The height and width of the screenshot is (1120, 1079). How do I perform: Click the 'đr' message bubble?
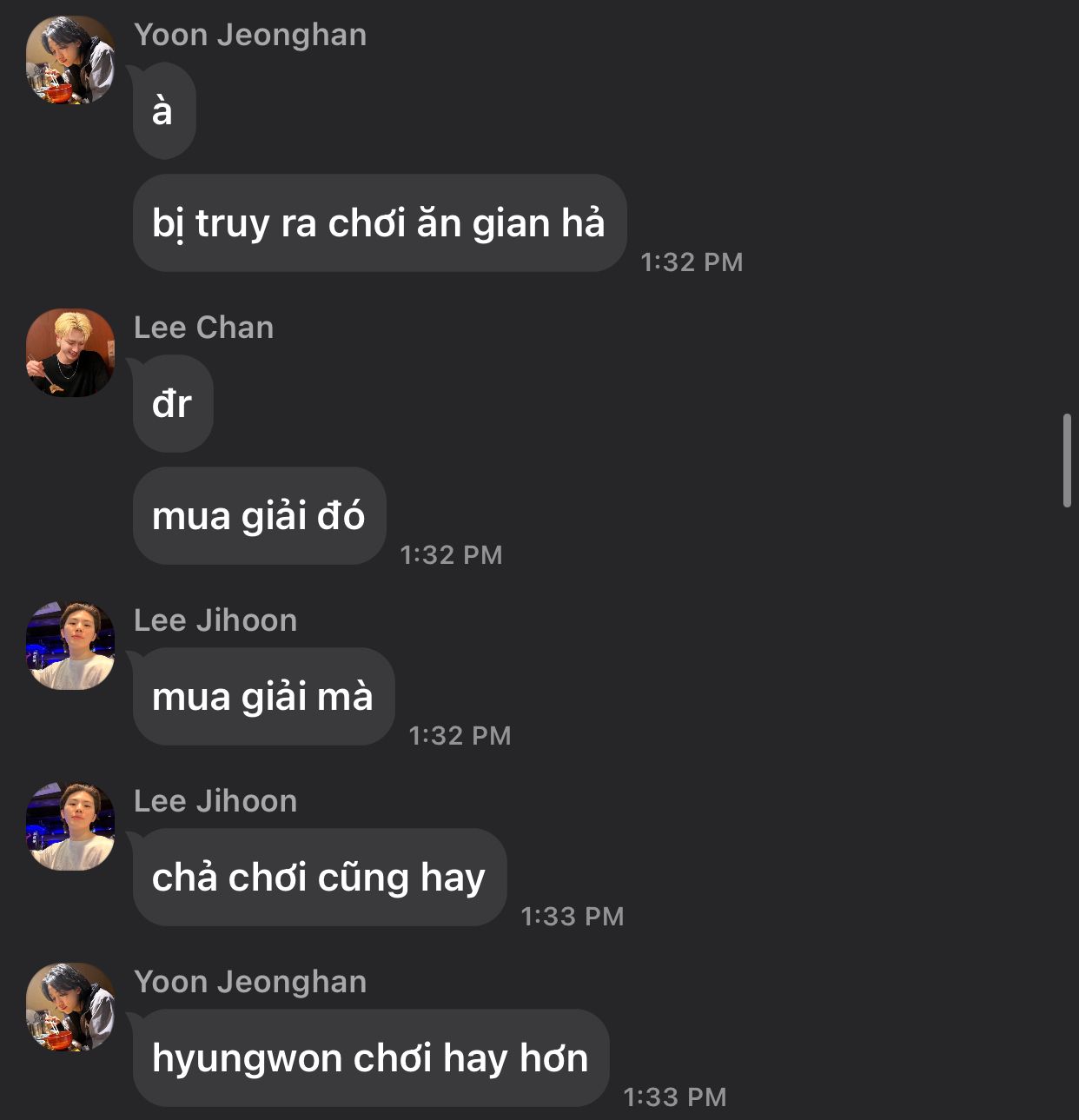pyautogui.click(x=173, y=404)
